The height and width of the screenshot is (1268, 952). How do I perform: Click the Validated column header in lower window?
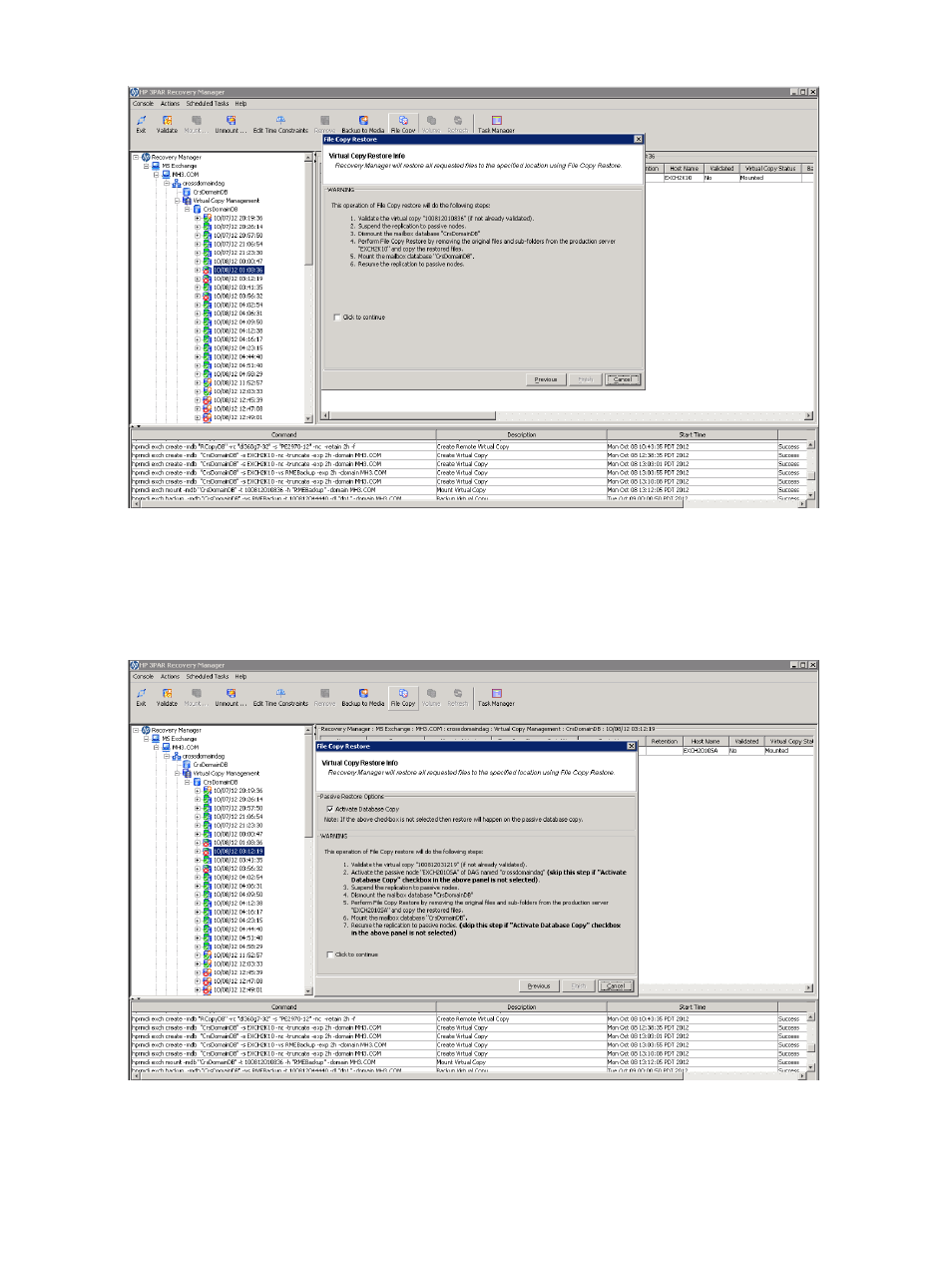pos(745,742)
